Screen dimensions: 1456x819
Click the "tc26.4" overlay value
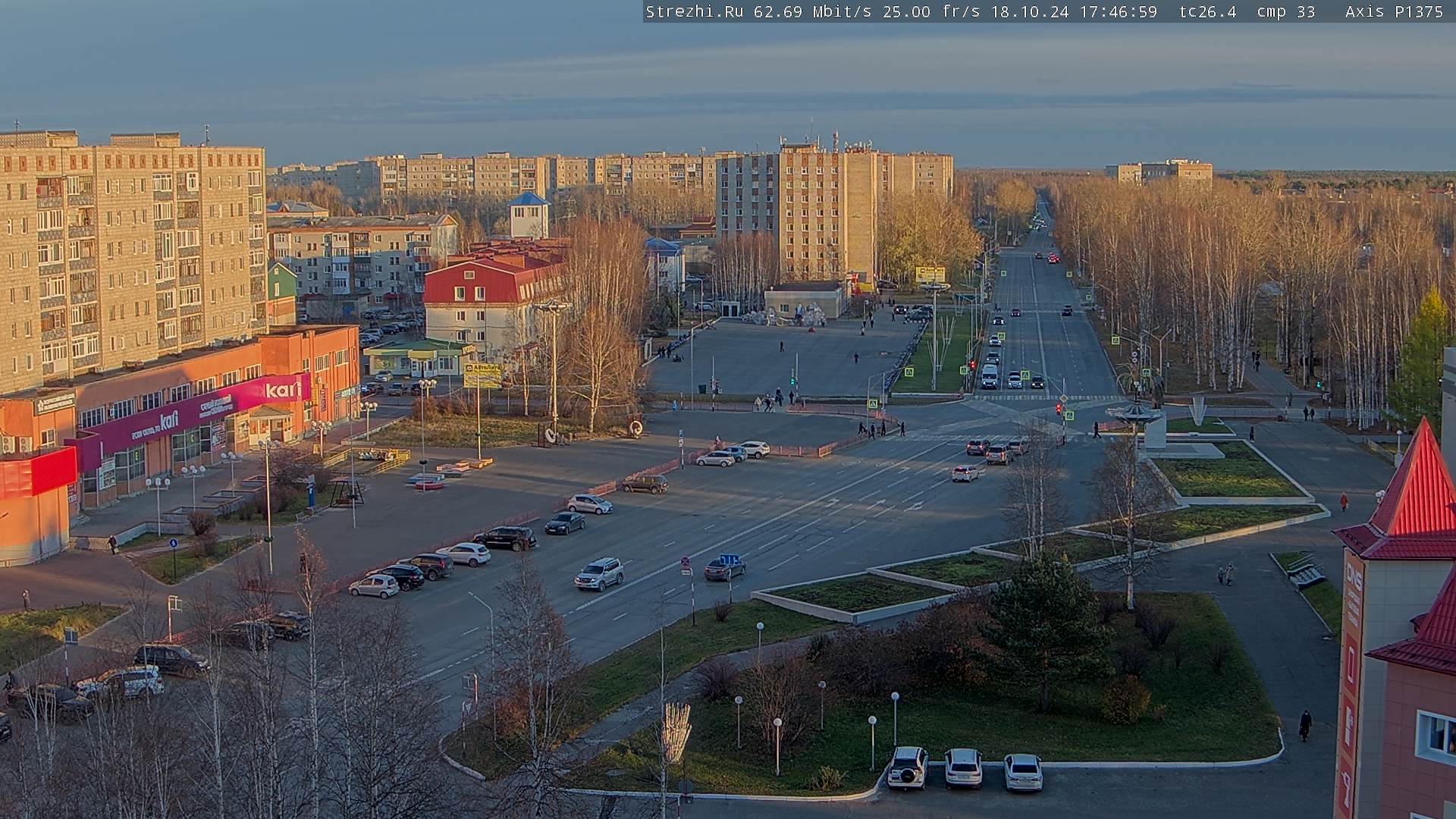point(1207,11)
